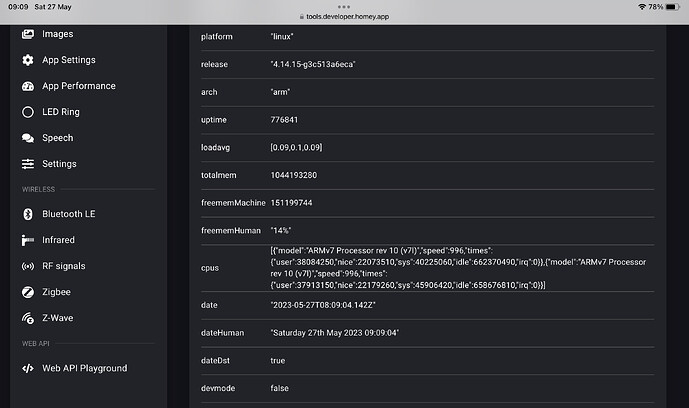Select the cpus JSON value
This screenshot has height=408, width=689.
pyautogui.click(x=458, y=268)
